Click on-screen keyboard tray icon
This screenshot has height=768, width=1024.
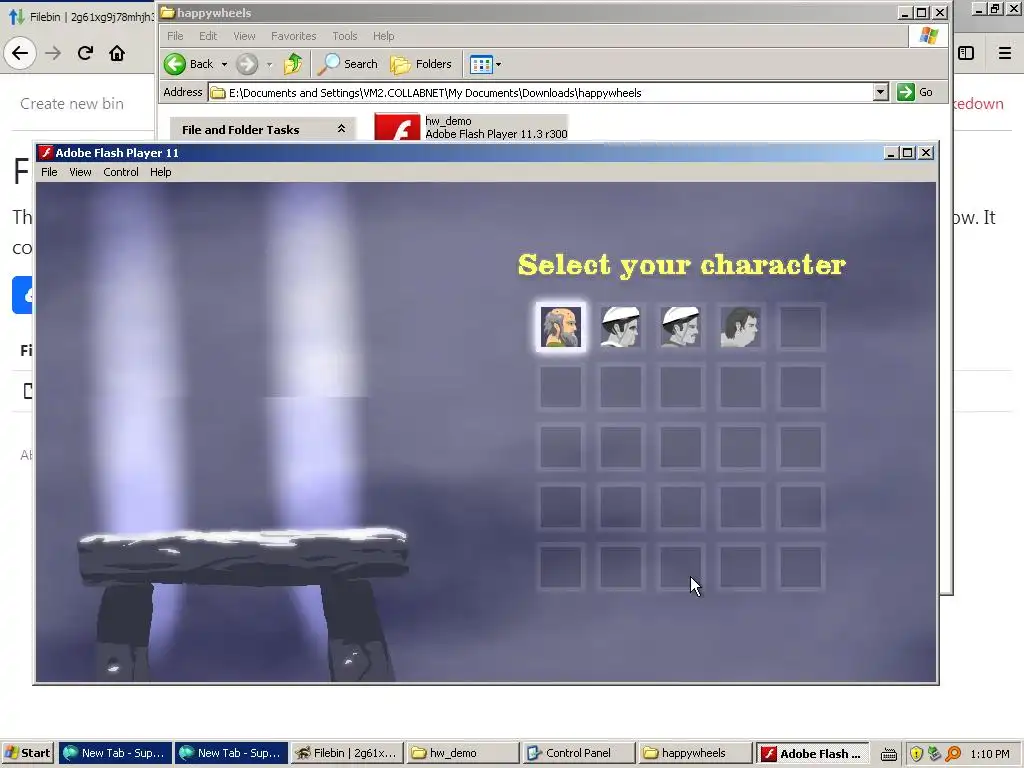(x=889, y=754)
